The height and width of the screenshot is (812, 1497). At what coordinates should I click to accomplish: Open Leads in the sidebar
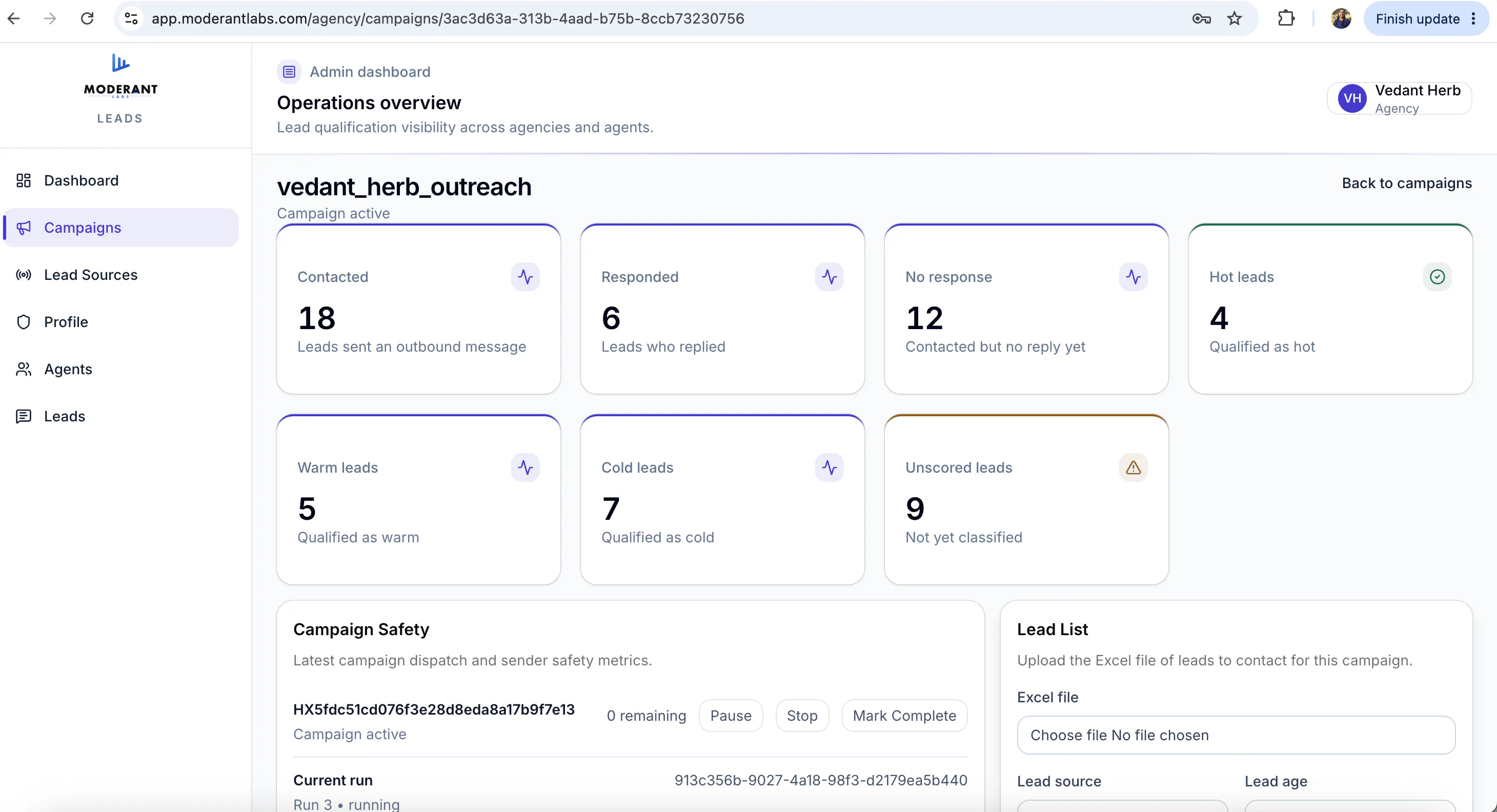tap(121, 416)
